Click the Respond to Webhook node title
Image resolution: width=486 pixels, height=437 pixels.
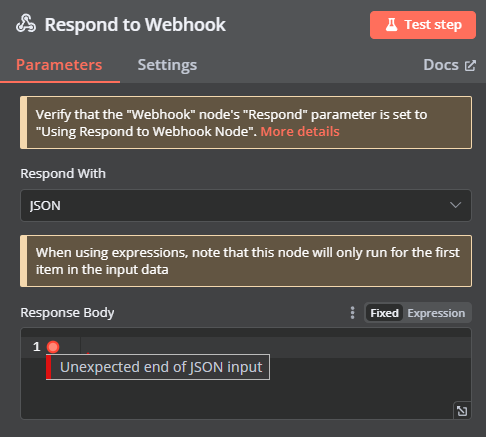(x=135, y=25)
